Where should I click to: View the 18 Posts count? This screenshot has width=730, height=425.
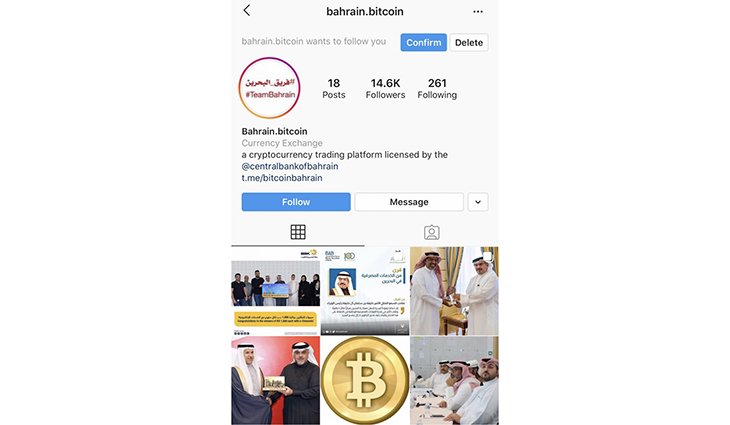tap(334, 88)
